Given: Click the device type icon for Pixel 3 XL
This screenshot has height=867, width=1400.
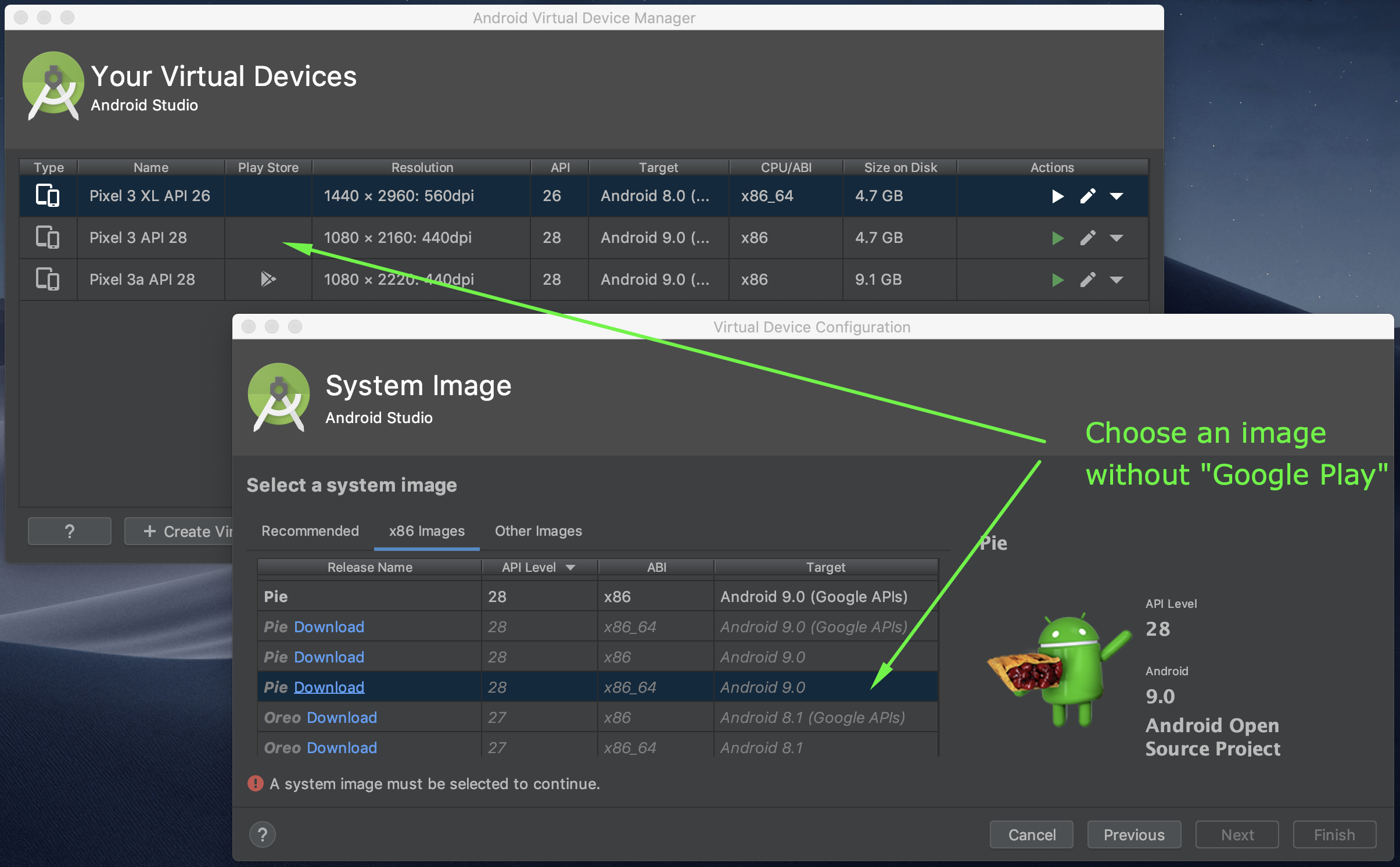Looking at the screenshot, I should pos(48,196).
